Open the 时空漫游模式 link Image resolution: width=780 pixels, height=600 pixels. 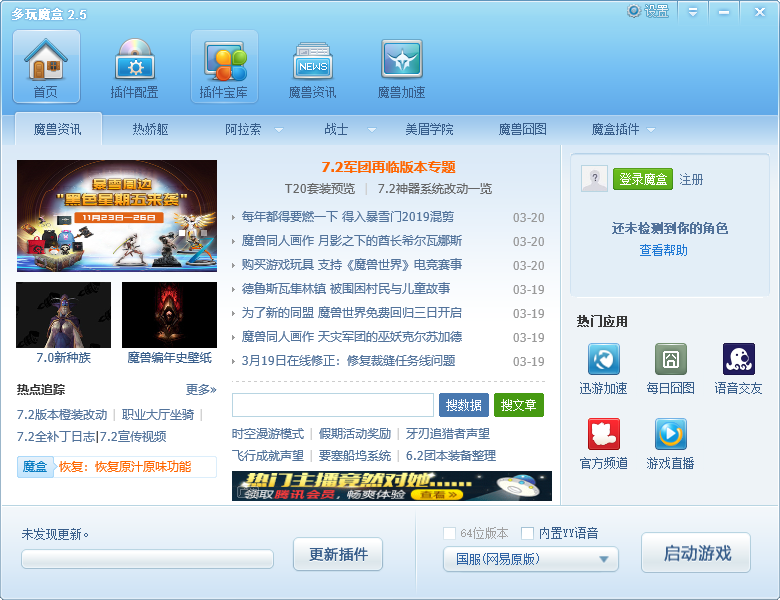click(x=268, y=434)
